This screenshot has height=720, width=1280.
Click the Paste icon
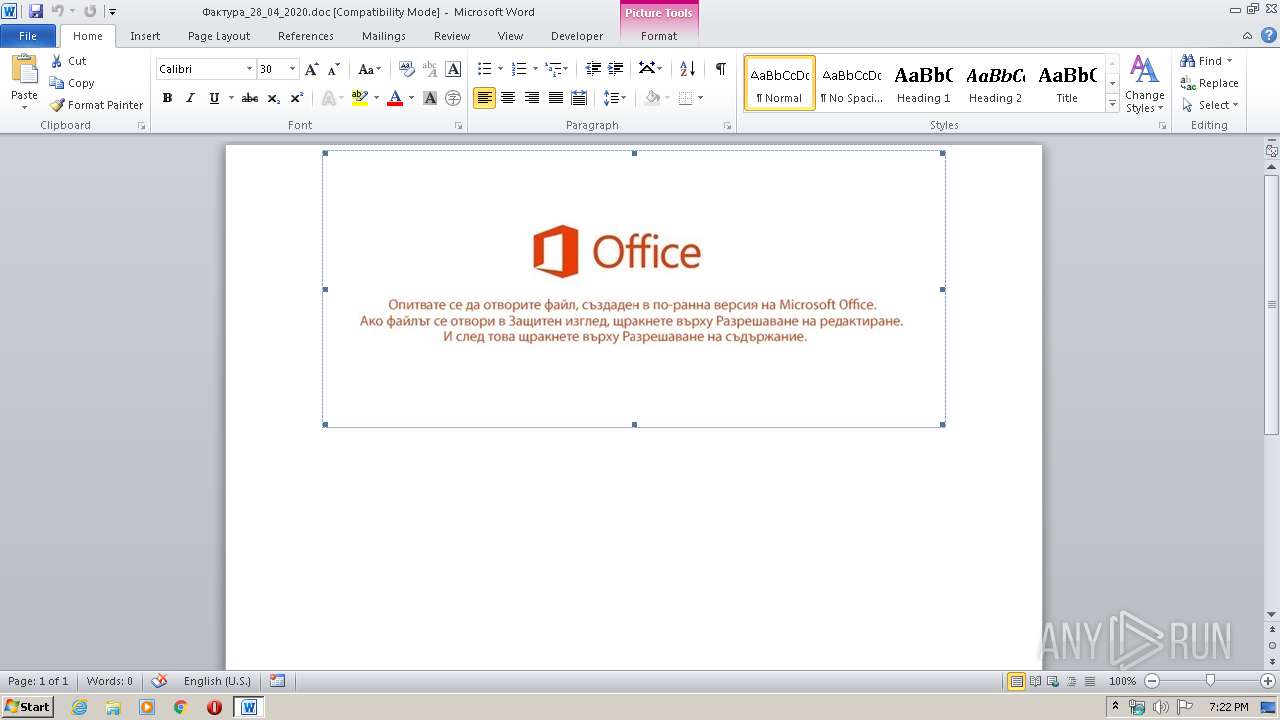pyautogui.click(x=24, y=70)
